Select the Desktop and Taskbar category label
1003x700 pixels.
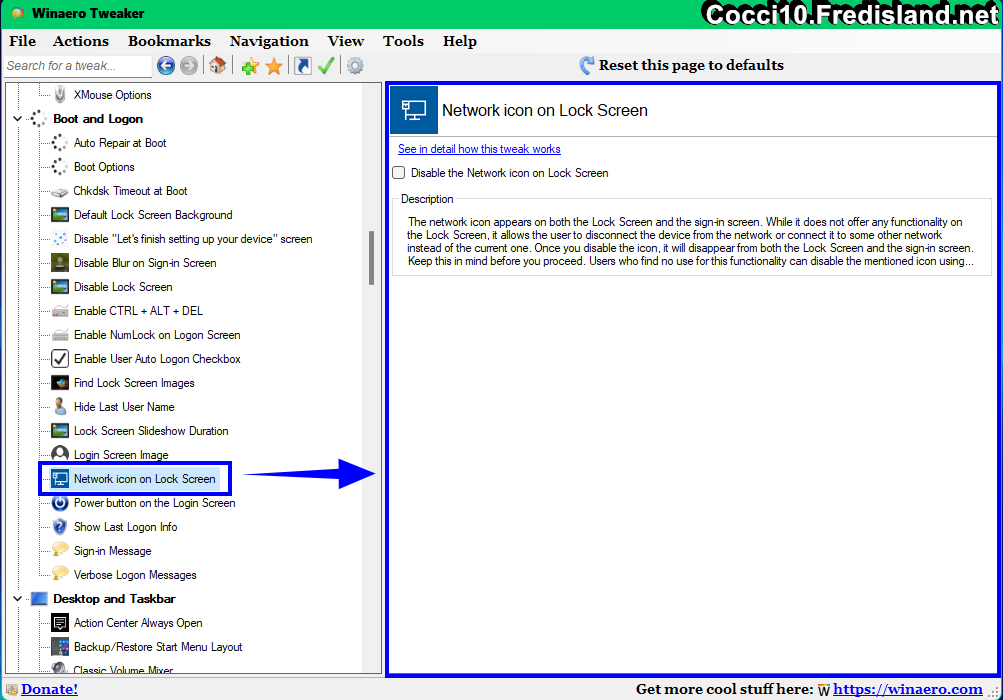[x=114, y=599]
